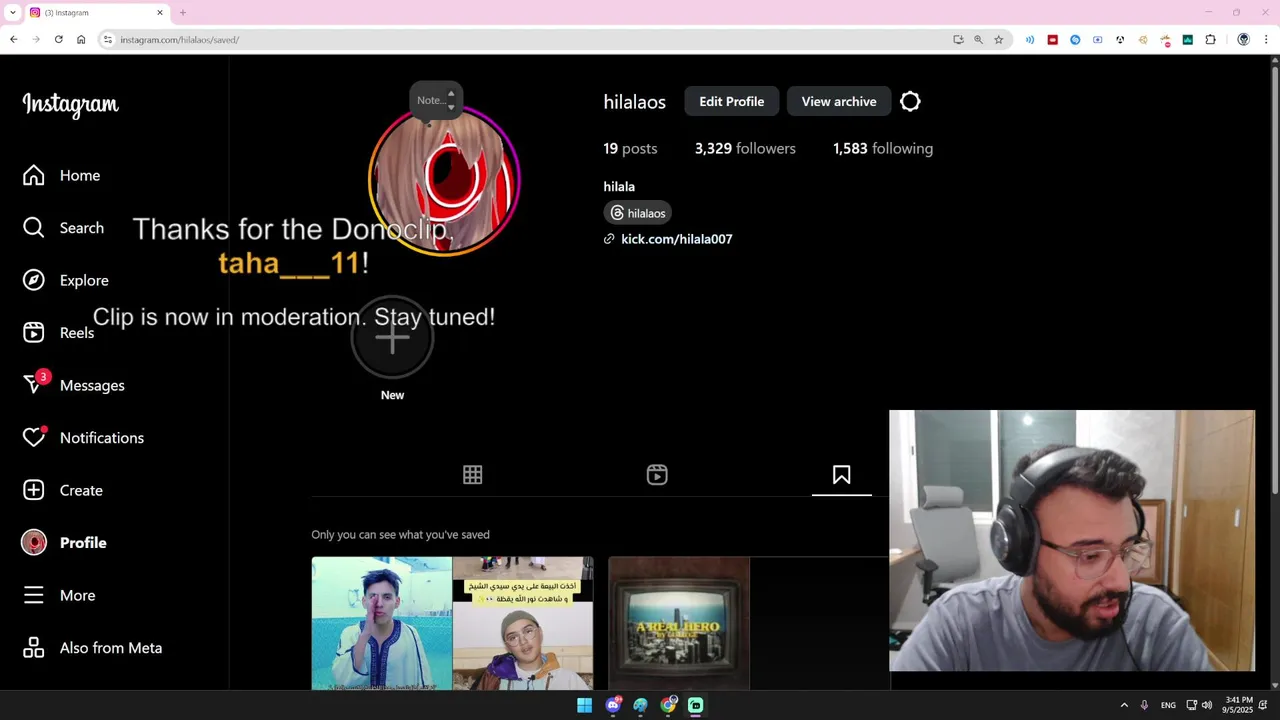The height and width of the screenshot is (720, 1280).
Task: Open the volume control in tray
Action: tap(1206, 705)
